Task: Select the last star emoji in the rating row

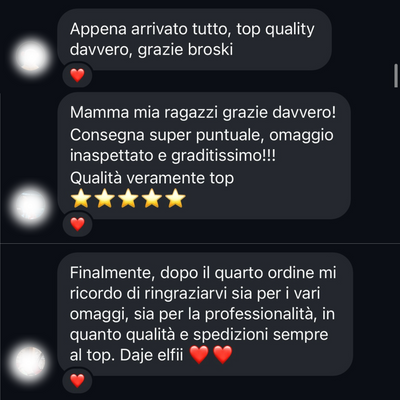Action: [176, 198]
